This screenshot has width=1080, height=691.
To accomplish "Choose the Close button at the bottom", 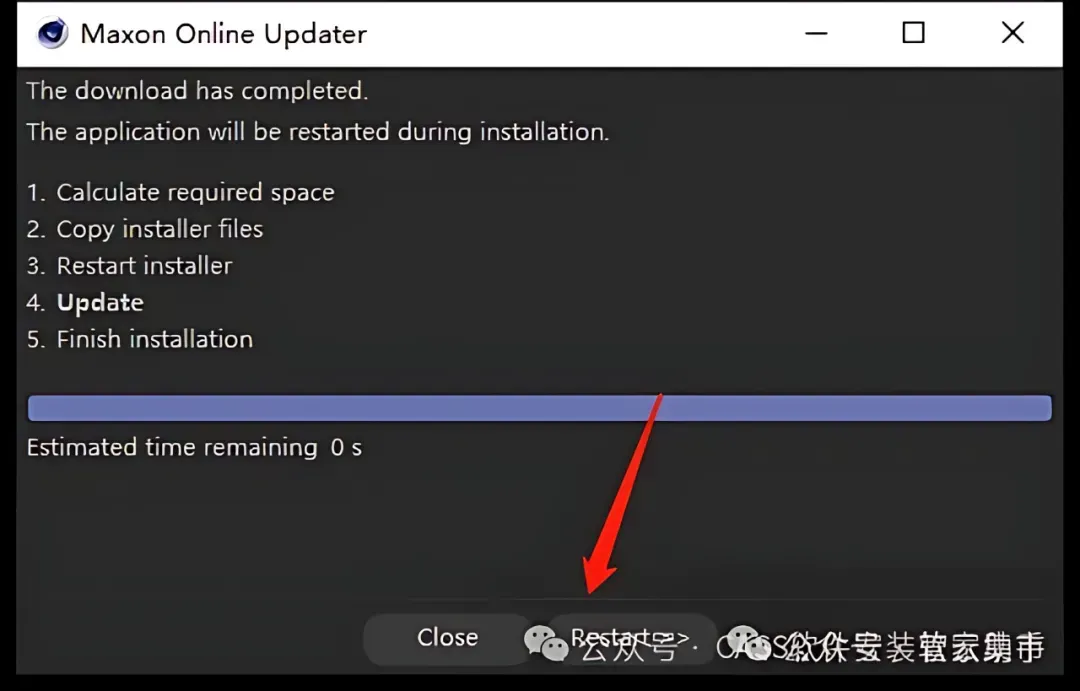I will click(x=448, y=638).
